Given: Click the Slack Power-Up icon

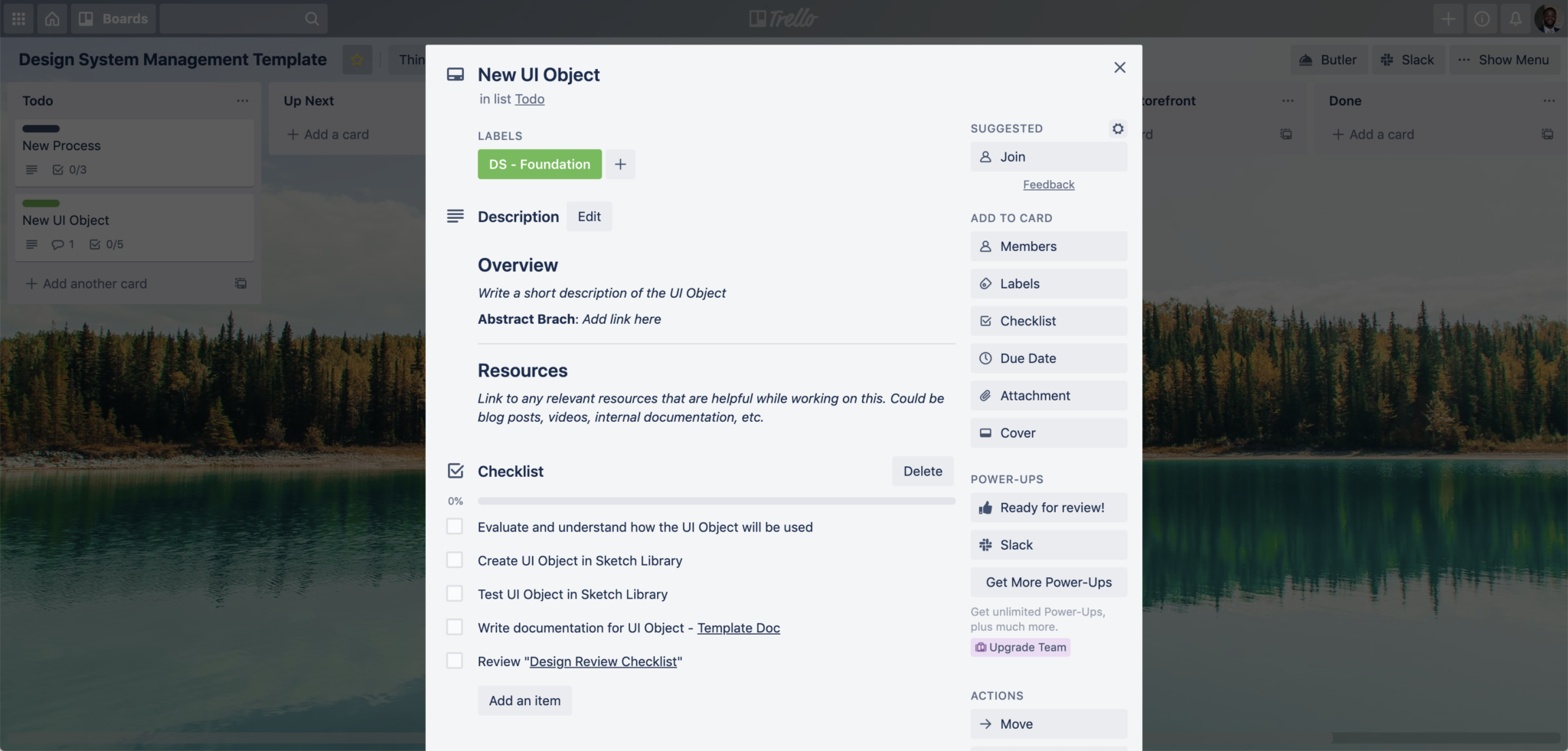Looking at the screenshot, I should coord(986,544).
